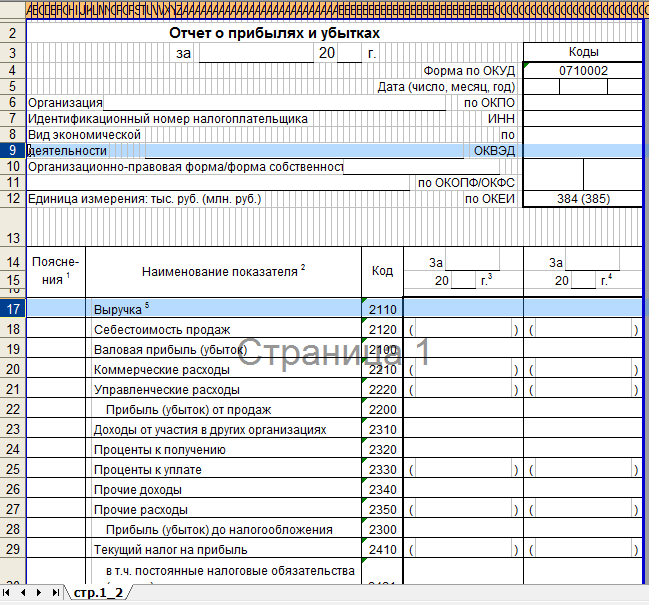Select row 9 header
Image resolution: width=649 pixels, height=605 pixels.
click(12, 150)
